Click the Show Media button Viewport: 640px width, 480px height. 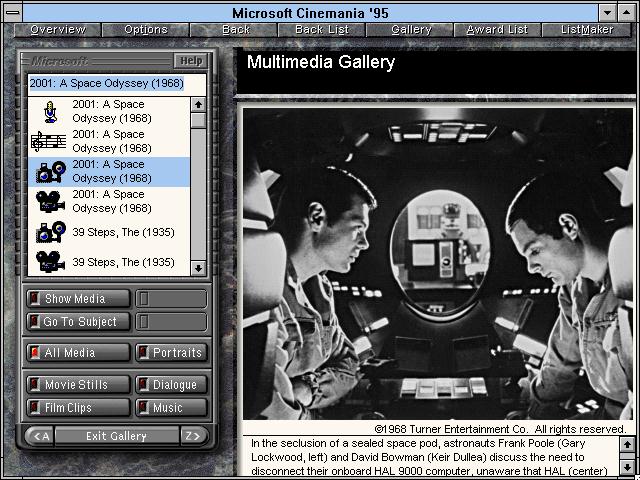(x=78, y=299)
